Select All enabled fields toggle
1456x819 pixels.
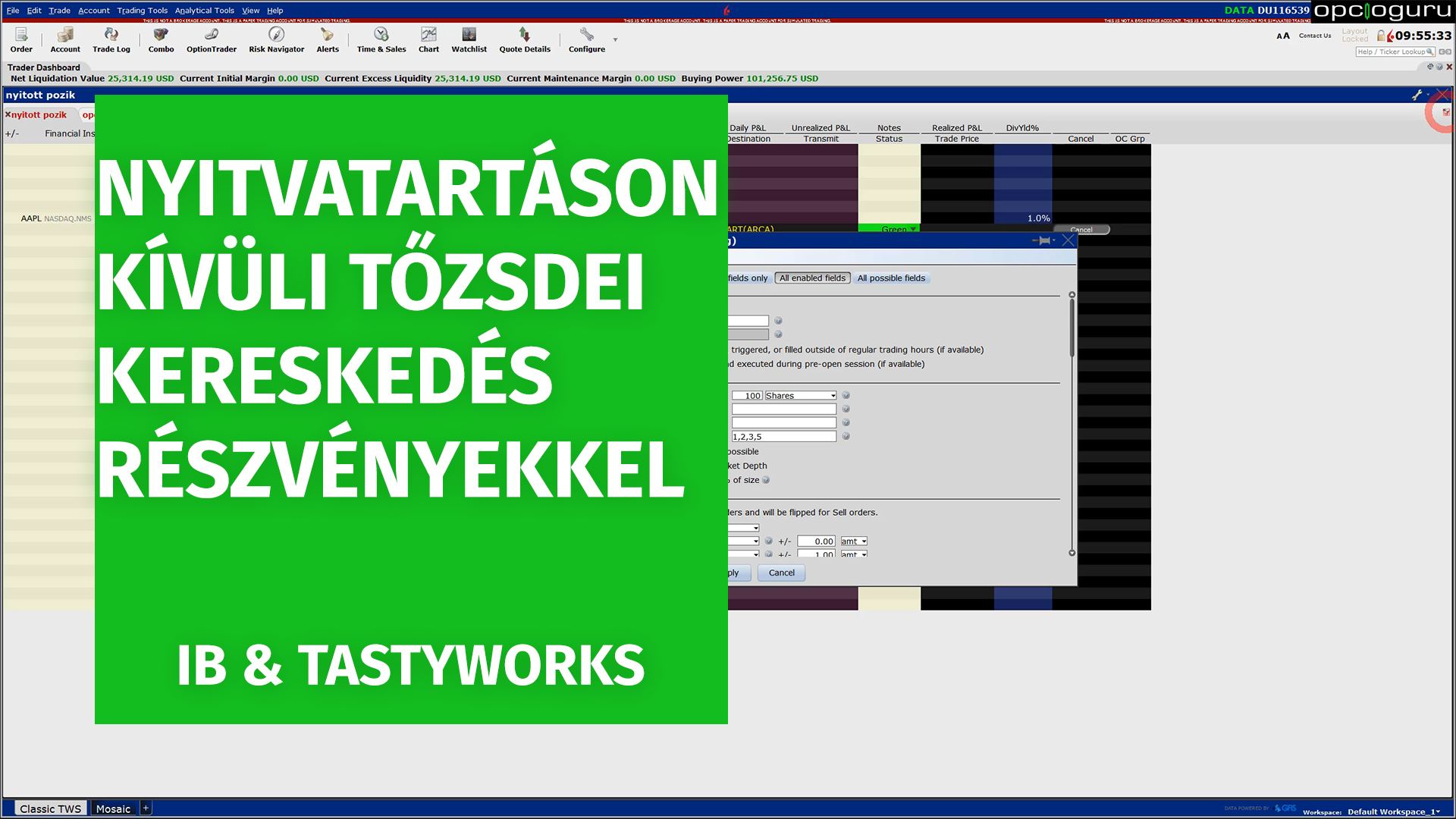[811, 278]
